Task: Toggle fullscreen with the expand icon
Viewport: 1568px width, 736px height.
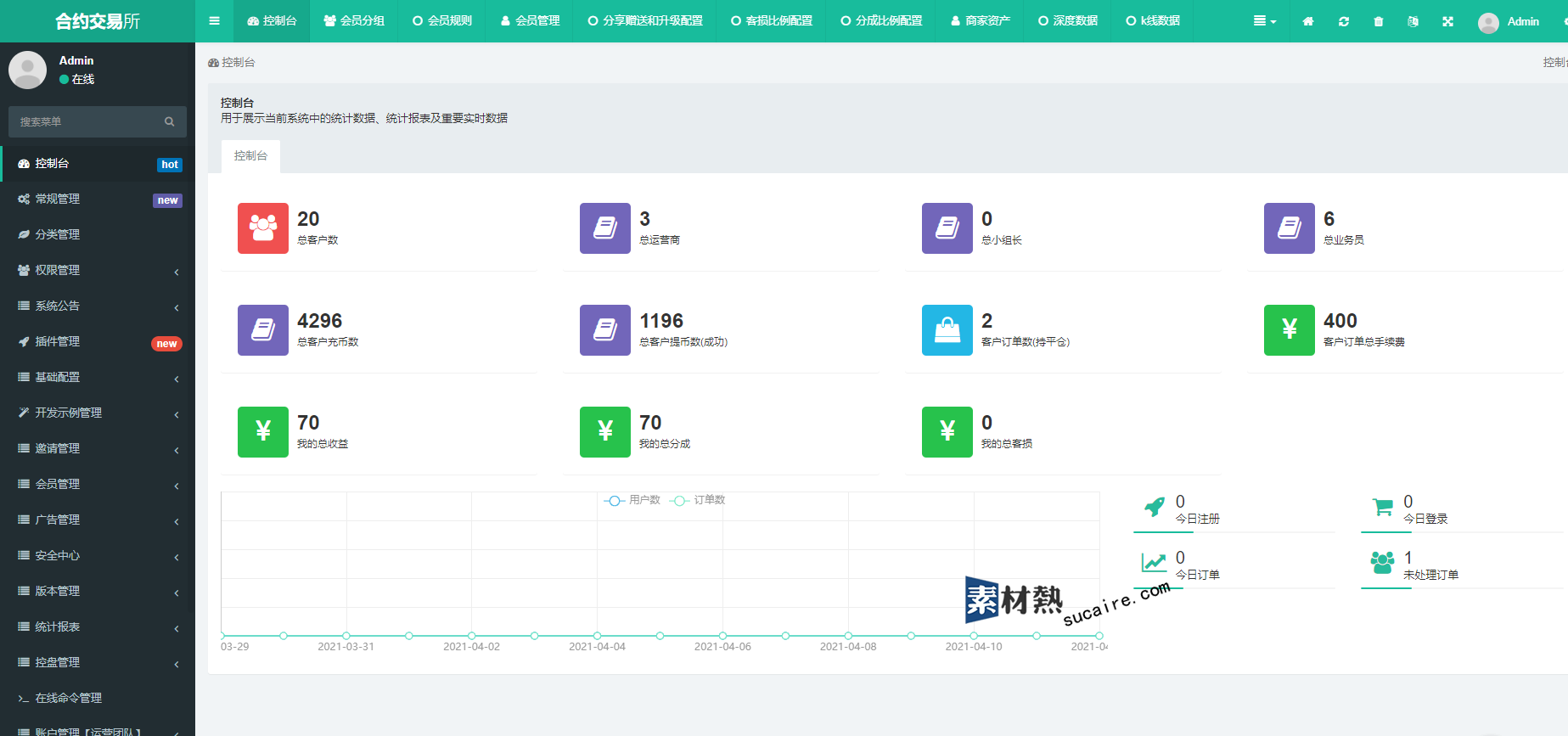Action: tap(1447, 21)
